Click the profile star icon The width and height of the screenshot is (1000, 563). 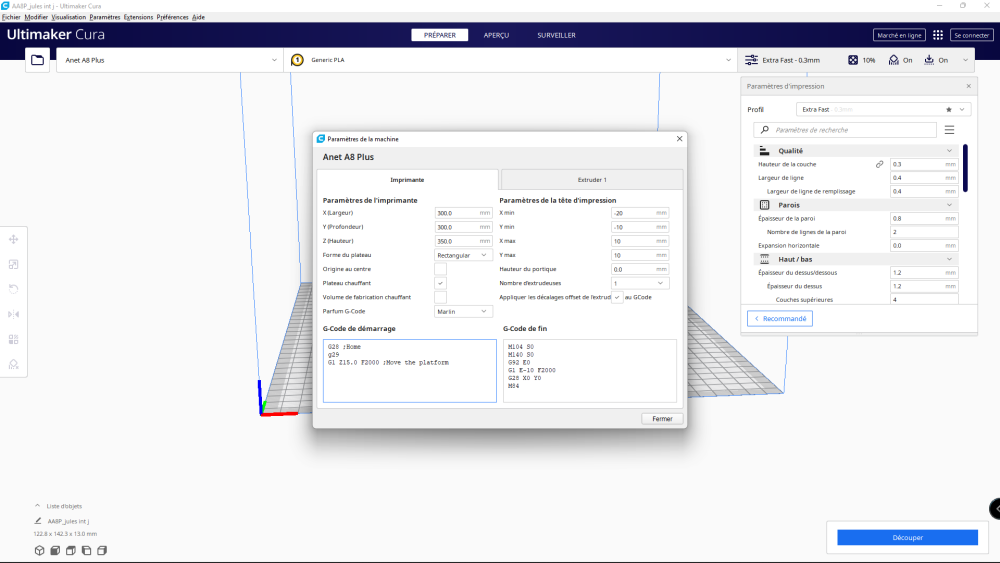click(949, 110)
